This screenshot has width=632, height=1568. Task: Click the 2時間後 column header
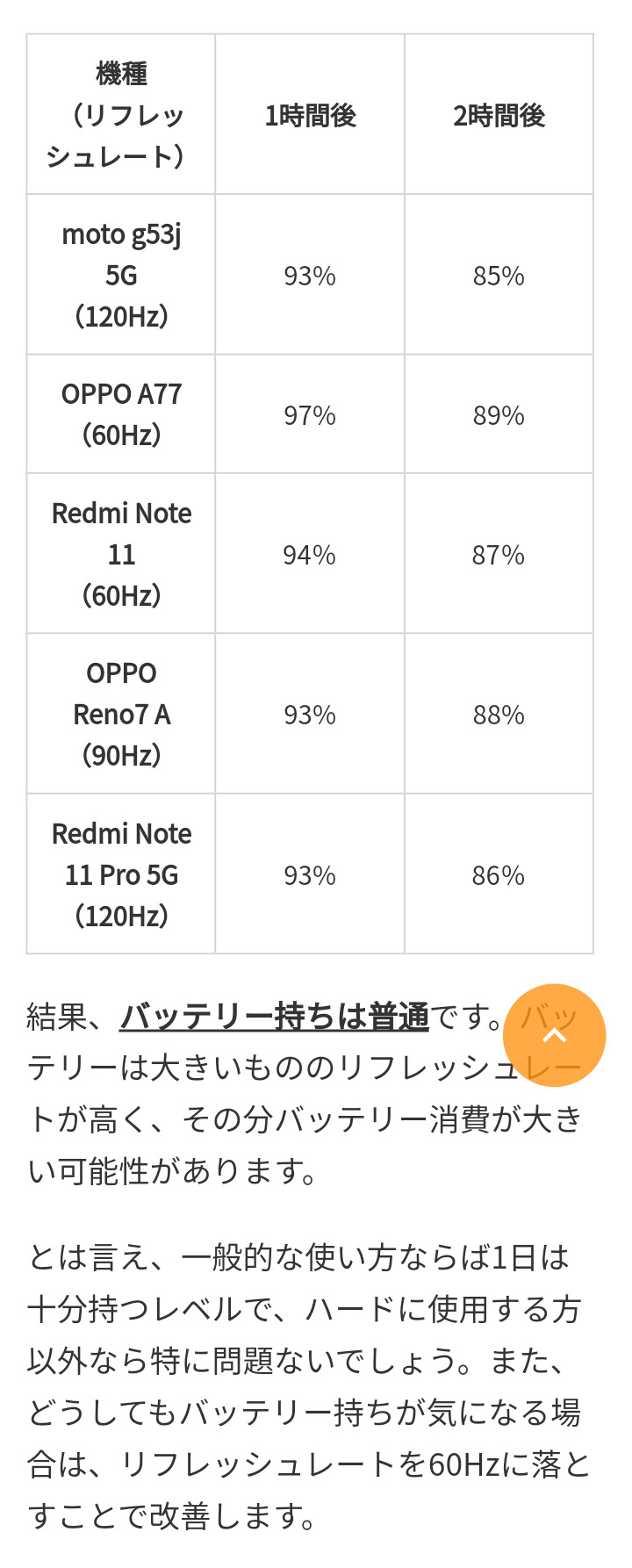(499, 115)
